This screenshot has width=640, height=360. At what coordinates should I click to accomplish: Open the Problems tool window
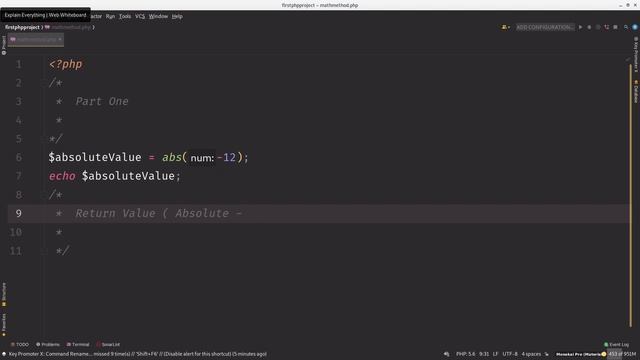point(48,344)
